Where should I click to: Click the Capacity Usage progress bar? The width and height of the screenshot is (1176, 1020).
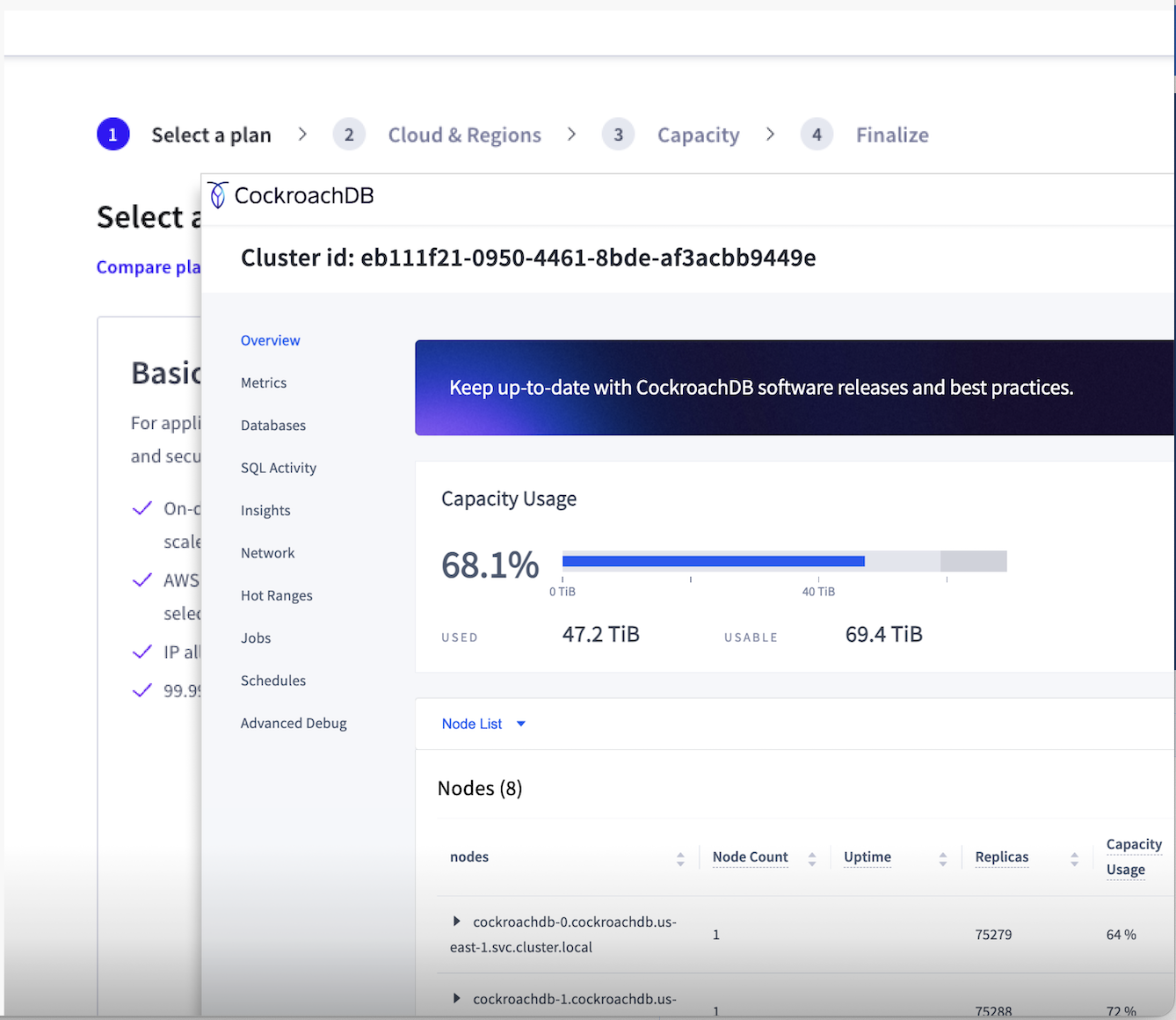[784, 561]
